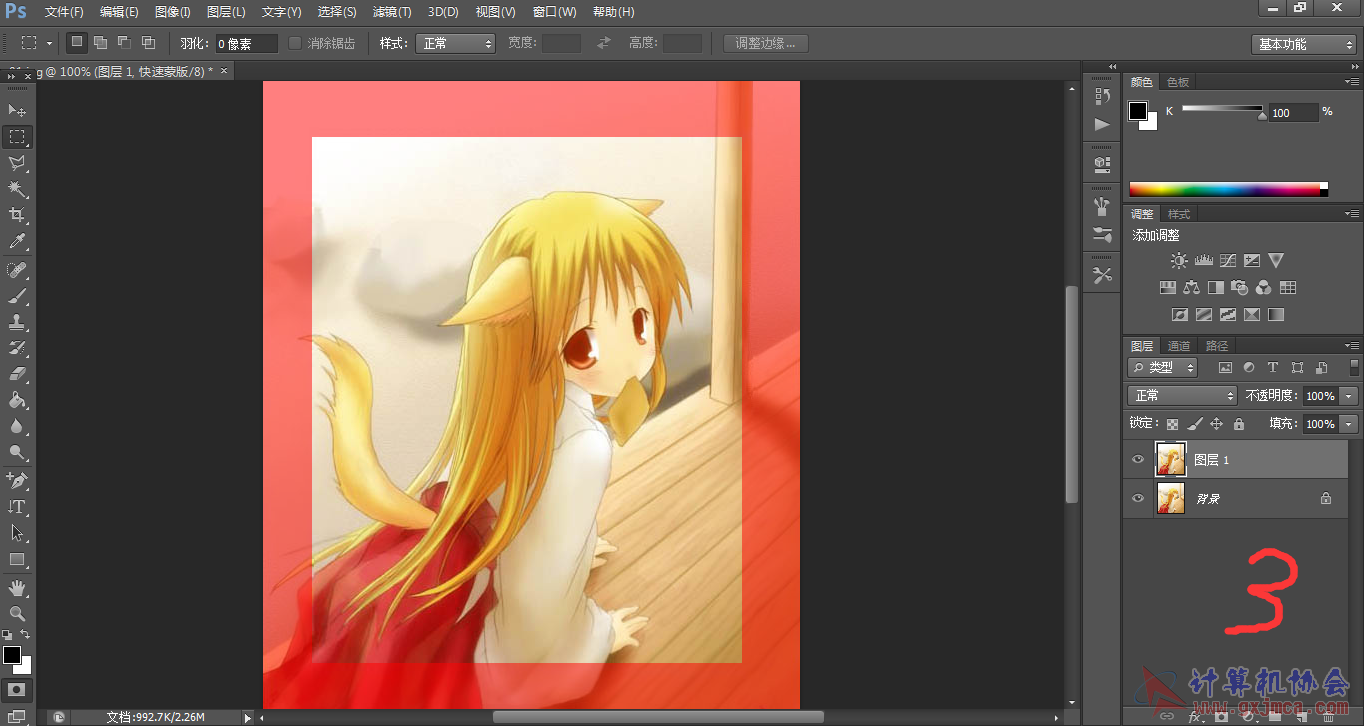The height and width of the screenshot is (726, 1364).
Task: Select the Eraser tool
Action: tap(17, 374)
